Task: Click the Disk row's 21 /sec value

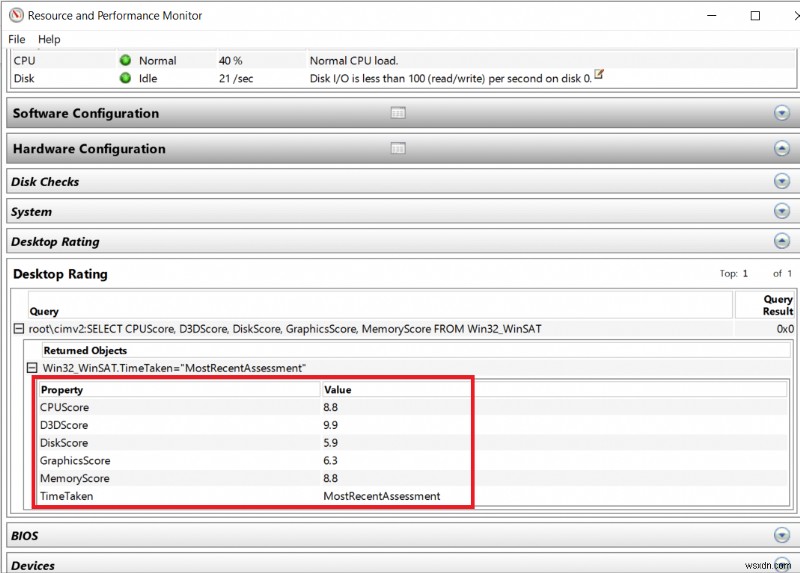Action: [x=236, y=79]
